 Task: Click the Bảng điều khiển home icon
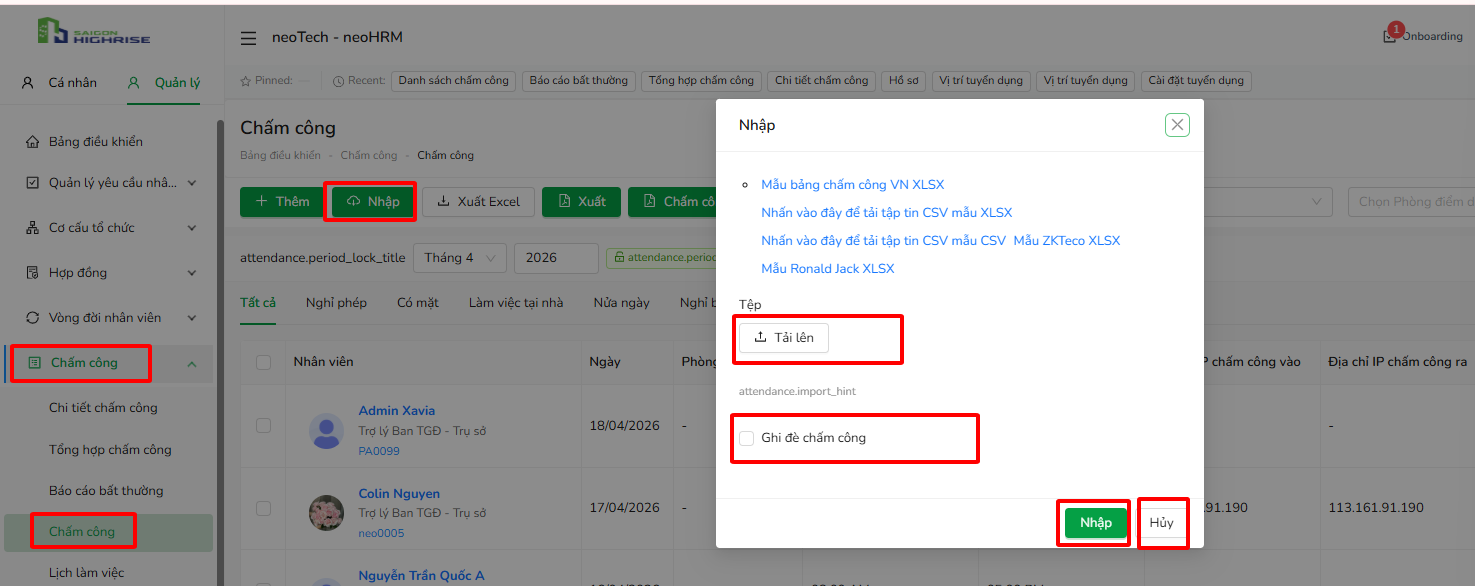pyautogui.click(x=32, y=142)
